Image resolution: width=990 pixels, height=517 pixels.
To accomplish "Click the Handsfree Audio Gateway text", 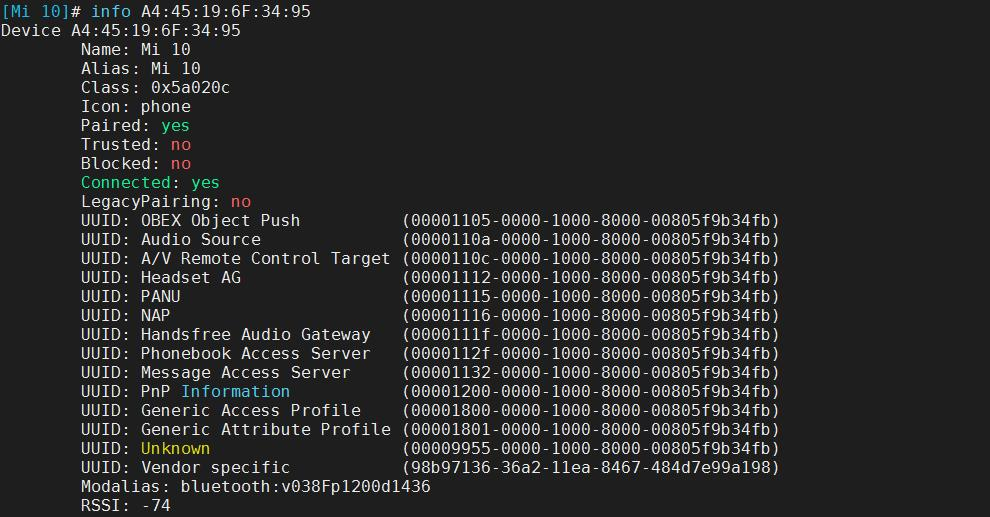I will click(255, 334).
